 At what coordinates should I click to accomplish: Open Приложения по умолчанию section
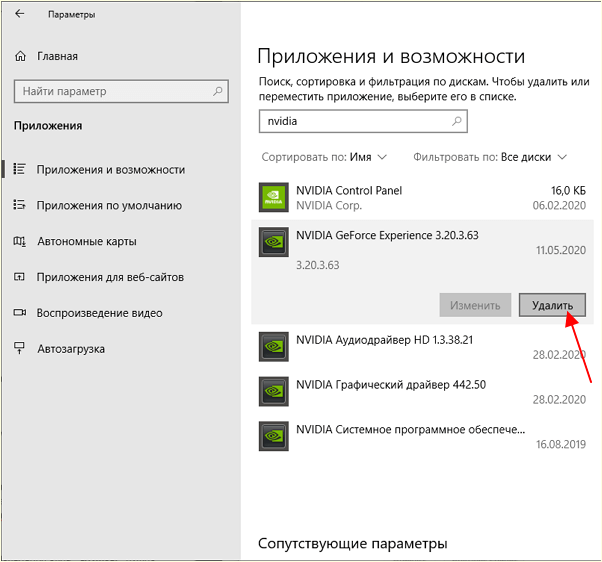pyautogui.click(x=109, y=205)
